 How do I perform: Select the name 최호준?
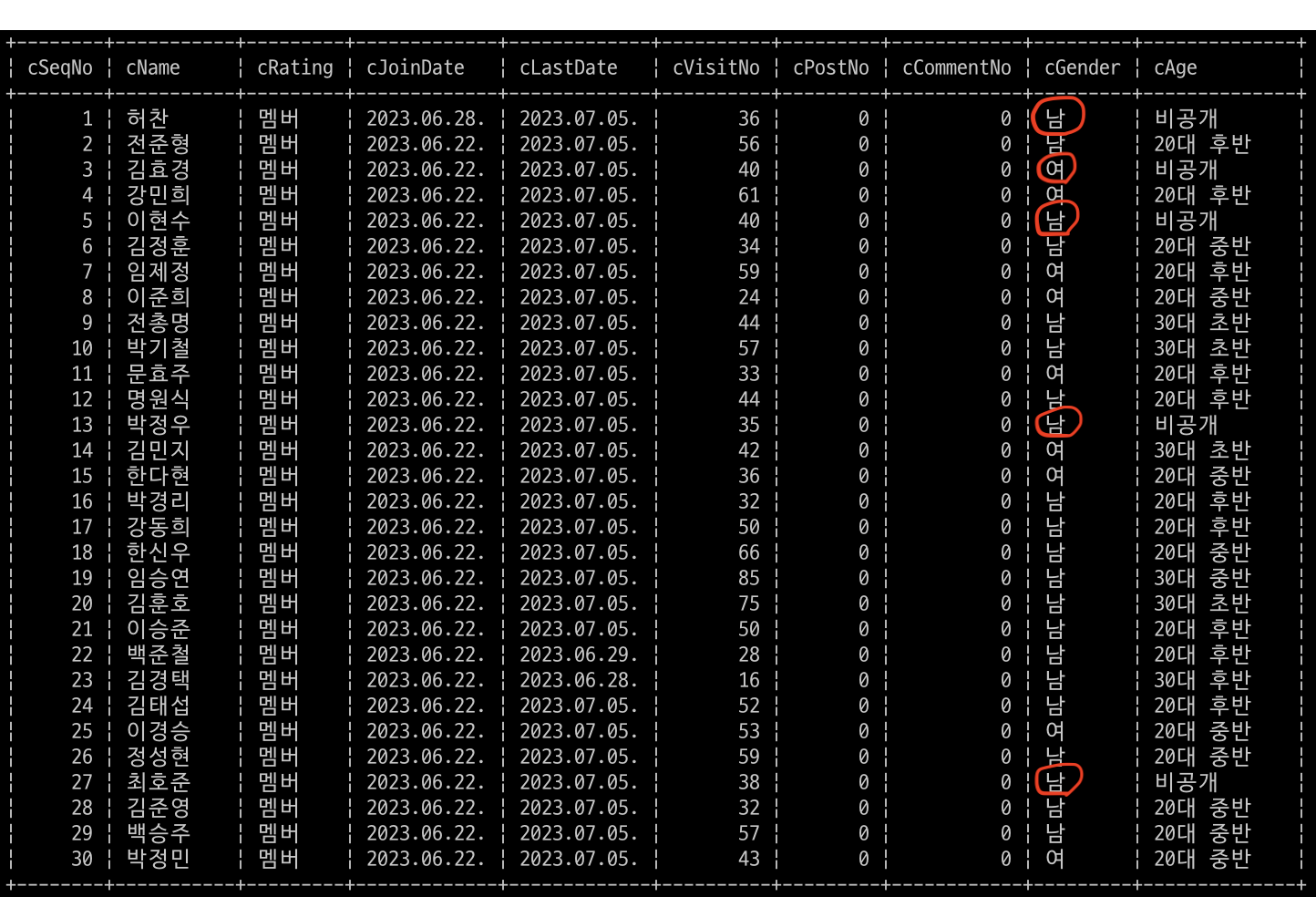click(159, 782)
